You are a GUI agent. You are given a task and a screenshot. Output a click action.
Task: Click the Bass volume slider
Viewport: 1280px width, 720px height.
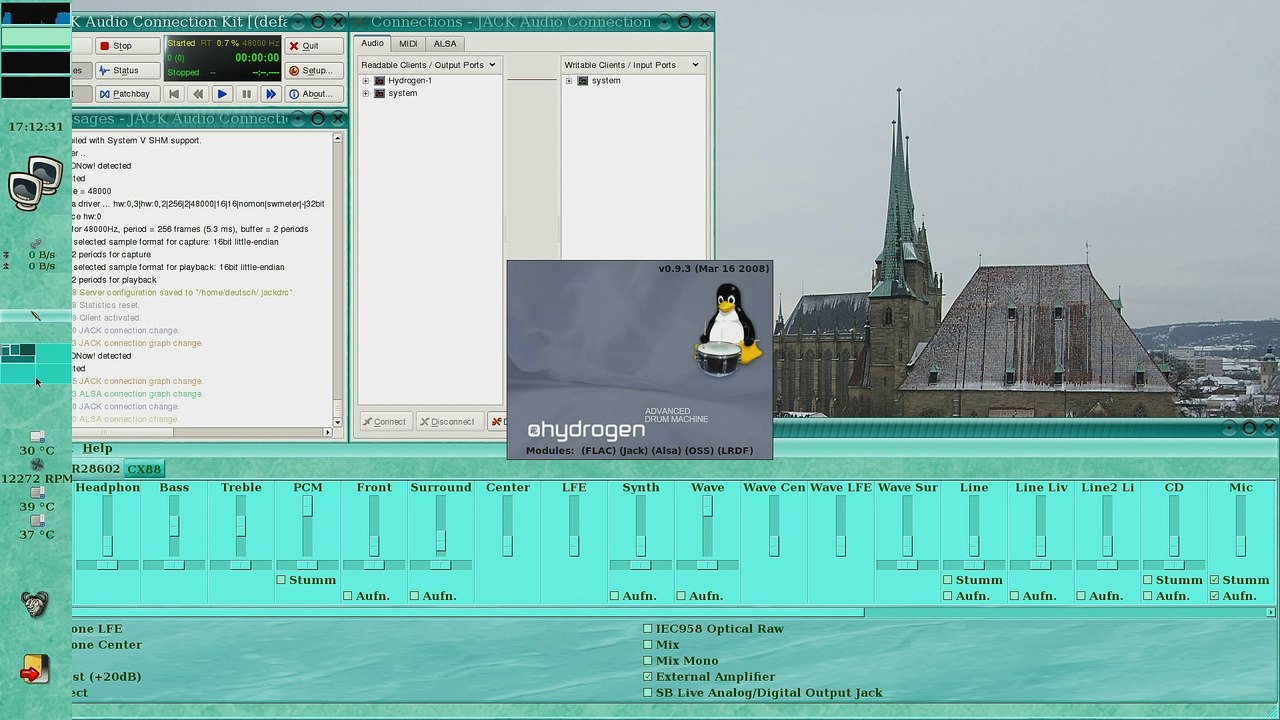(x=174, y=526)
